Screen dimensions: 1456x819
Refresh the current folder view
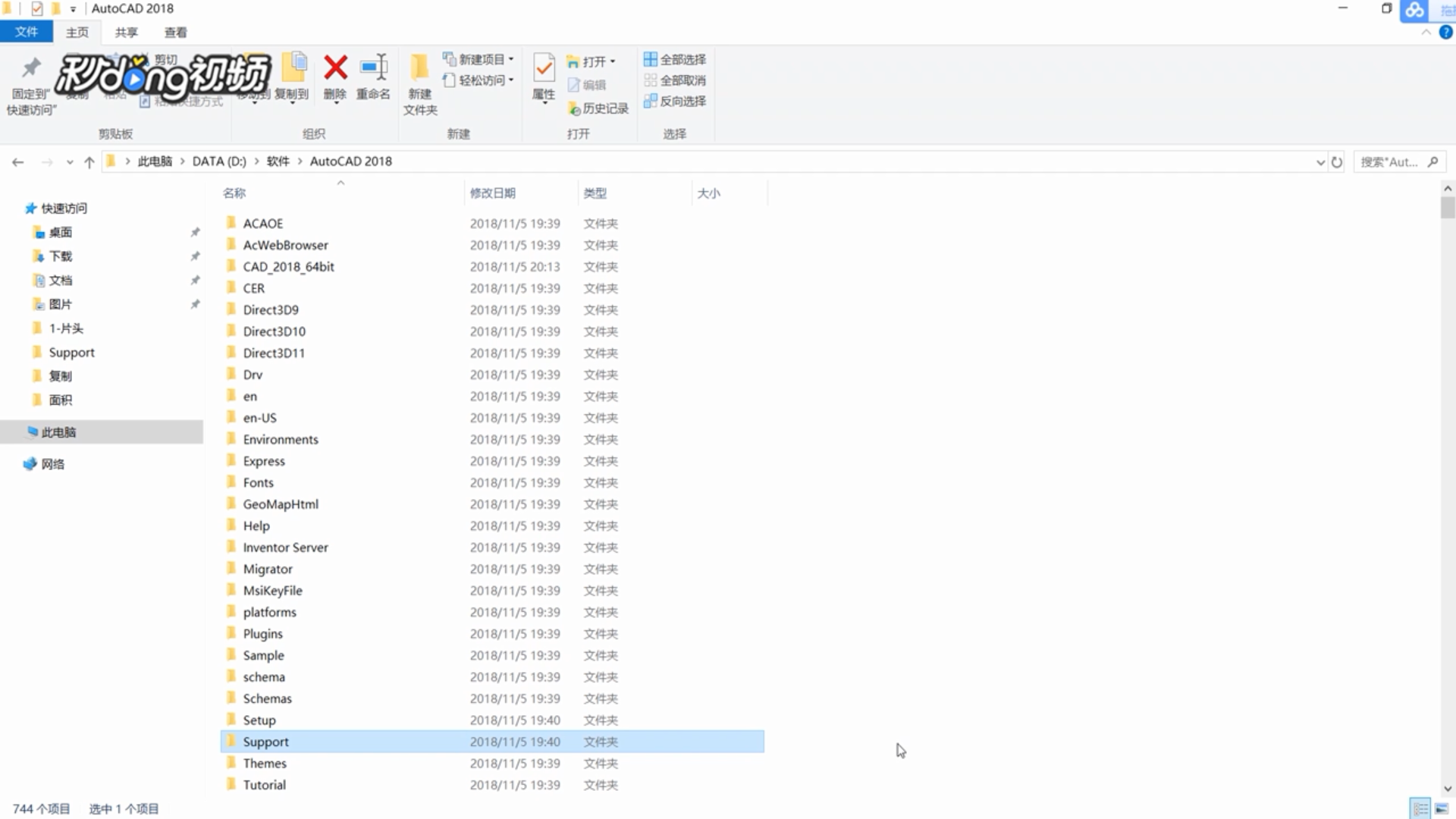coord(1337,162)
